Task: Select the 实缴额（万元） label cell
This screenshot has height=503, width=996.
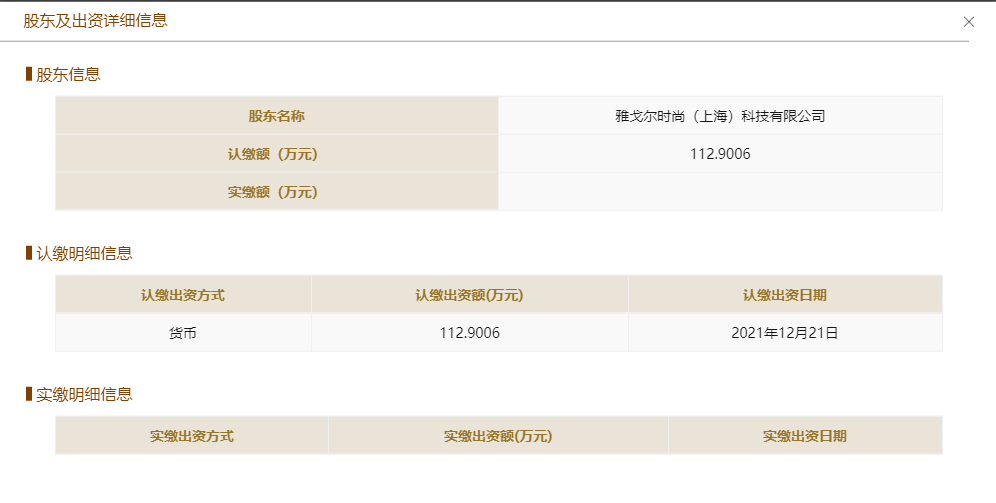Action: click(277, 192)
